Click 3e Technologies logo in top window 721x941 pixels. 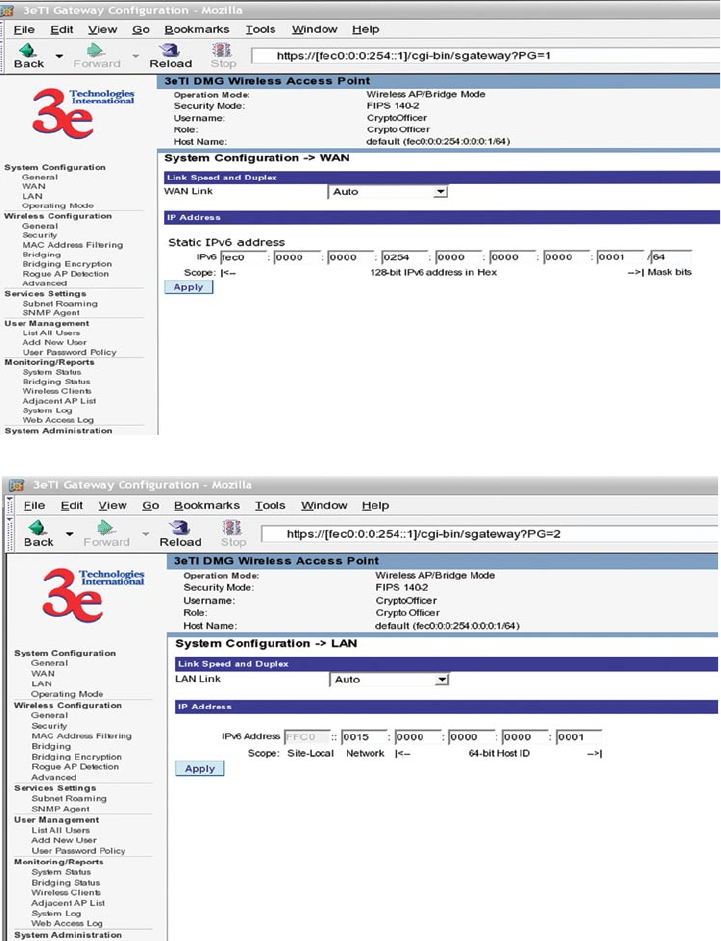(83, 113)
